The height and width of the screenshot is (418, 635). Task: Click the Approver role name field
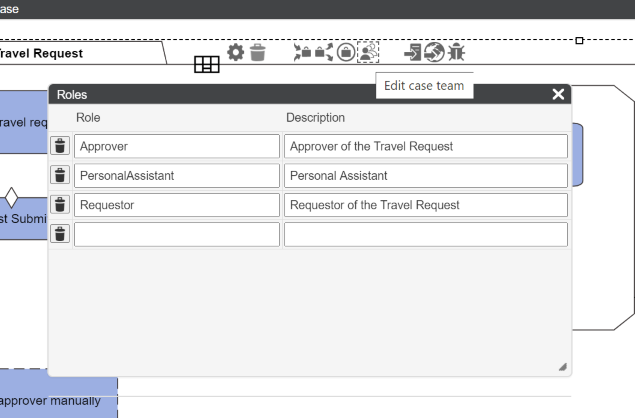tap(177, 146)
